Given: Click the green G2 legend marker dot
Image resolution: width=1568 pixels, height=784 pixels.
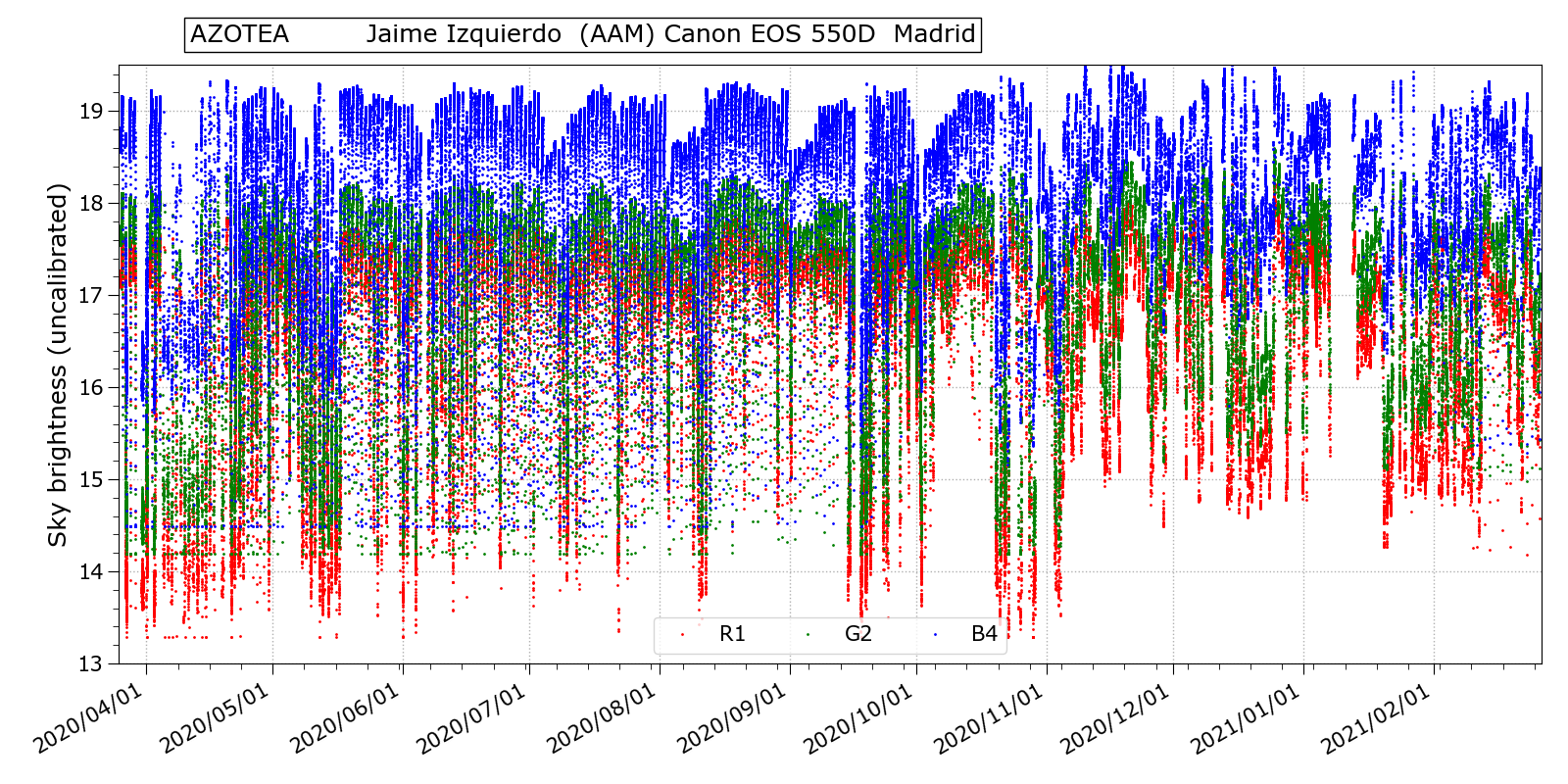Looking at the screenshot, I should [808, 635].
